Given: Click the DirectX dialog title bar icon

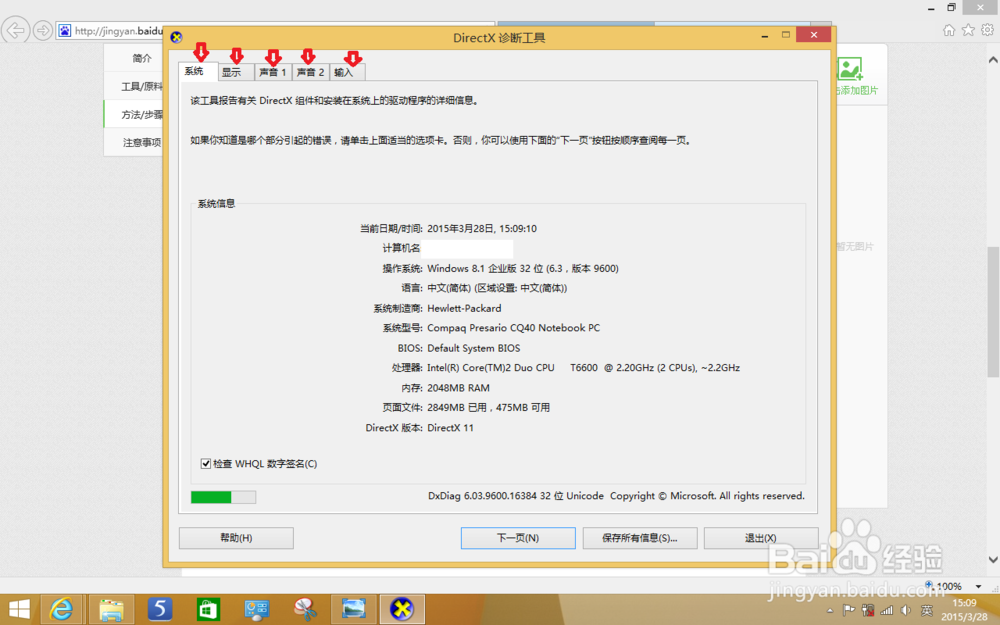Looking at the screenshot, I should tap(177, 37).
